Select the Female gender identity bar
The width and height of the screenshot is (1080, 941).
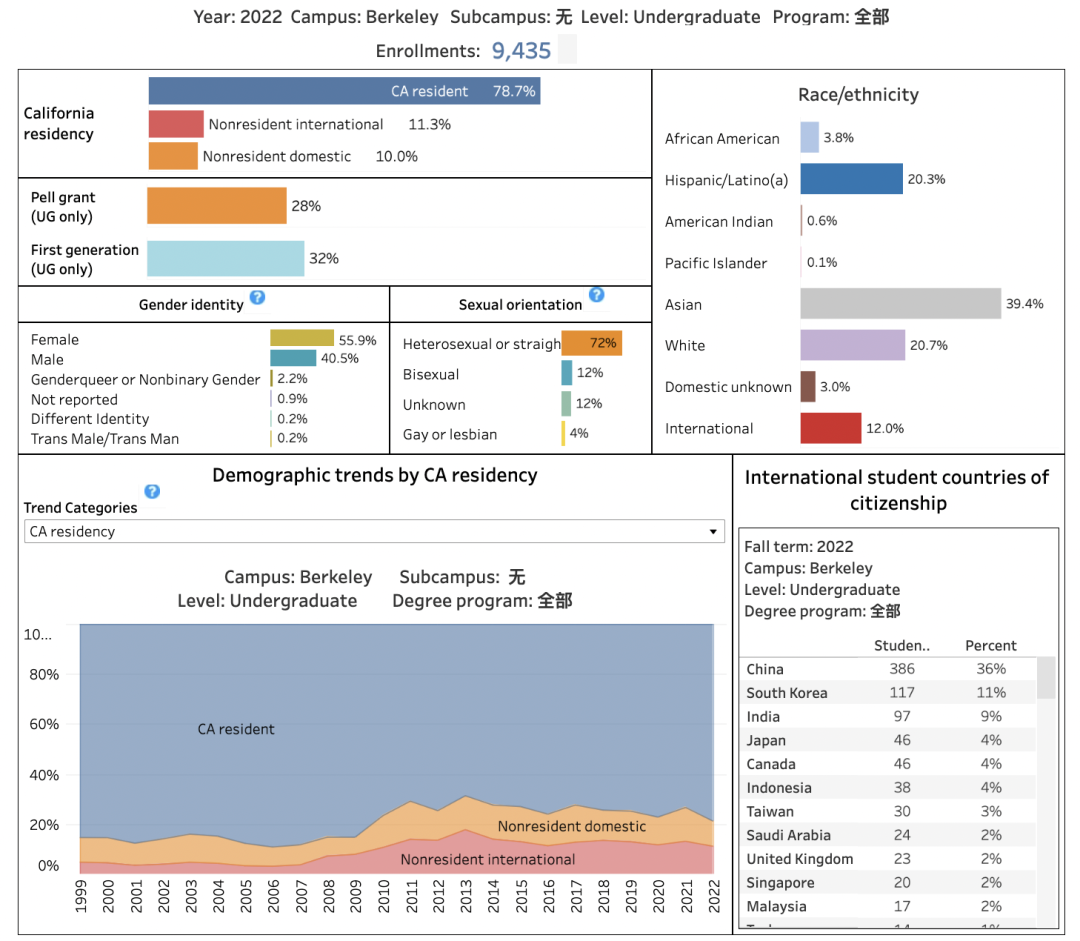coord(301,339)
